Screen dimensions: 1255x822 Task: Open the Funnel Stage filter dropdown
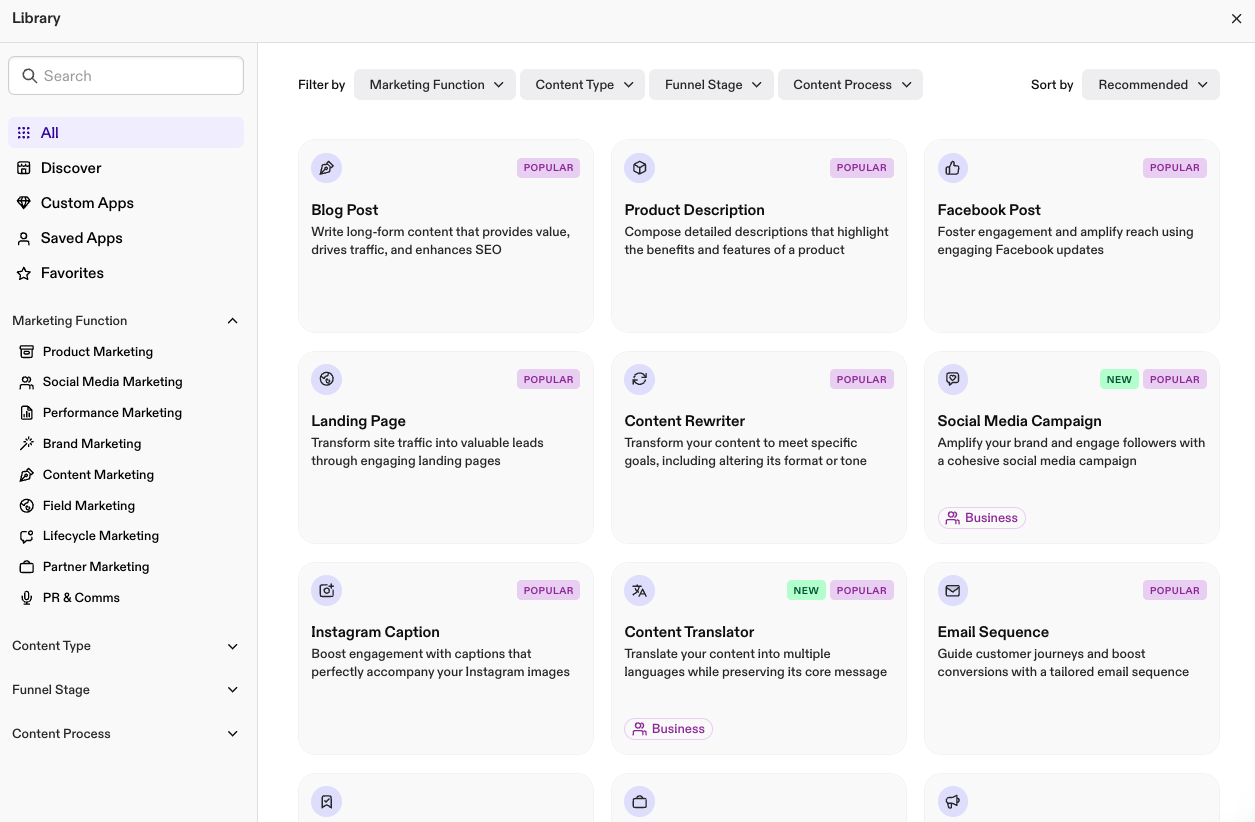click(711, 85)
